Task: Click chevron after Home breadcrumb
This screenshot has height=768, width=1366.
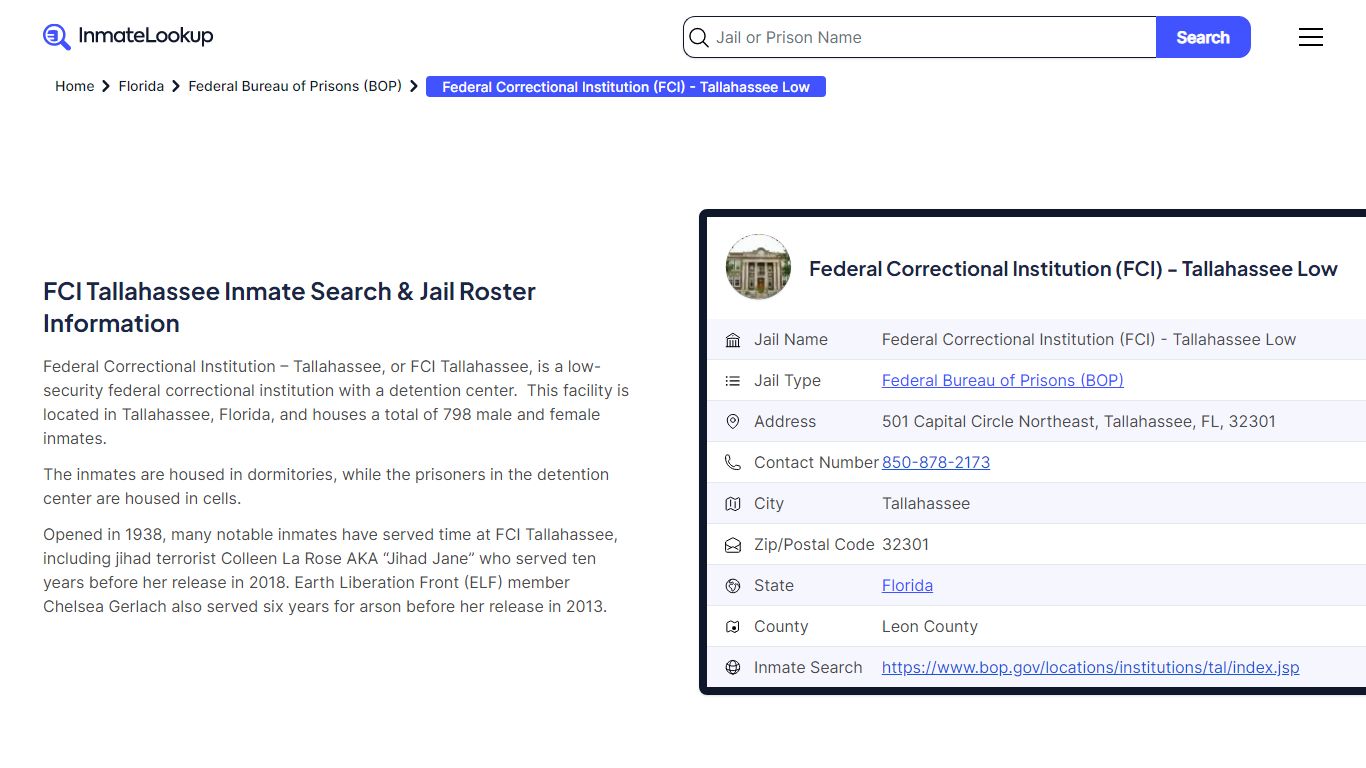Action: [x=106, y=86]
